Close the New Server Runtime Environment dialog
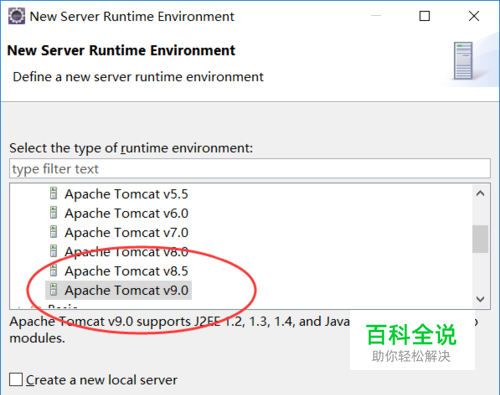The width and height of the screenshot is (500, 395). (474, 16)
